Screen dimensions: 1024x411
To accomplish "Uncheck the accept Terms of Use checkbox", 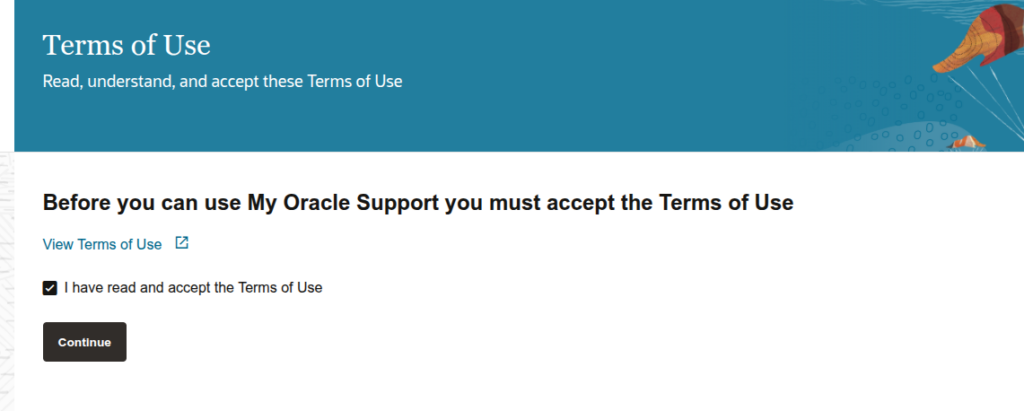I will point(50,288).
